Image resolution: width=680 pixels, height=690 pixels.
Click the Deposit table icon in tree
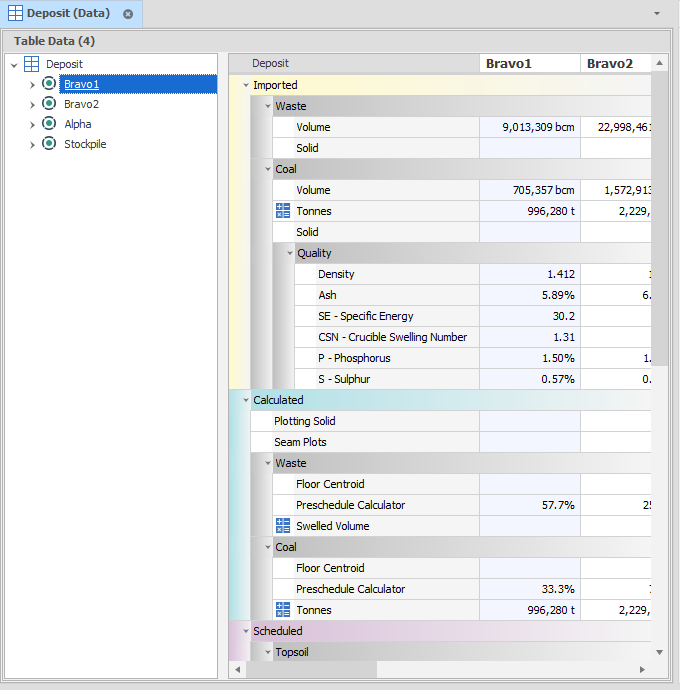[32, 64]
